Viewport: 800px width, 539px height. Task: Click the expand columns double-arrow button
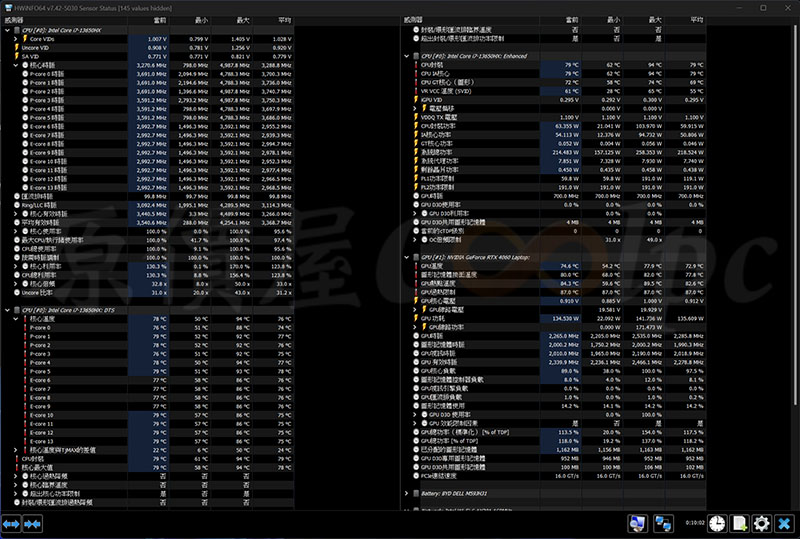tap(11, 524)
